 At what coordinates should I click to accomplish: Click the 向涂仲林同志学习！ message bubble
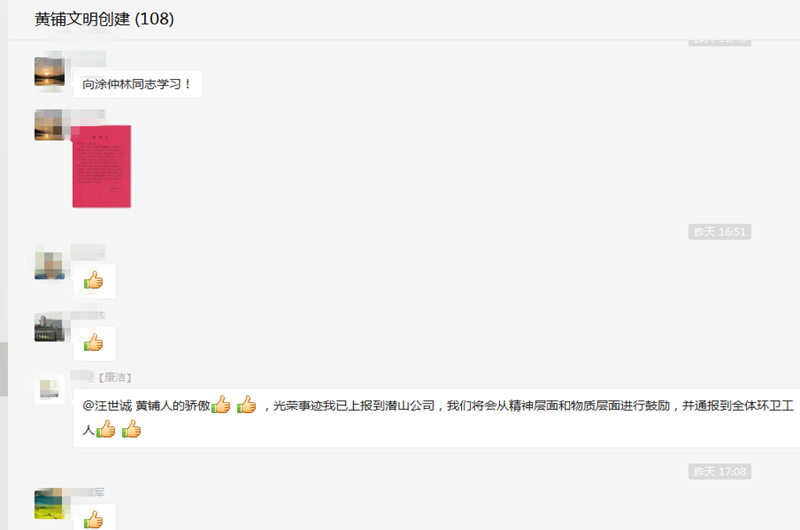click(138, 84)
